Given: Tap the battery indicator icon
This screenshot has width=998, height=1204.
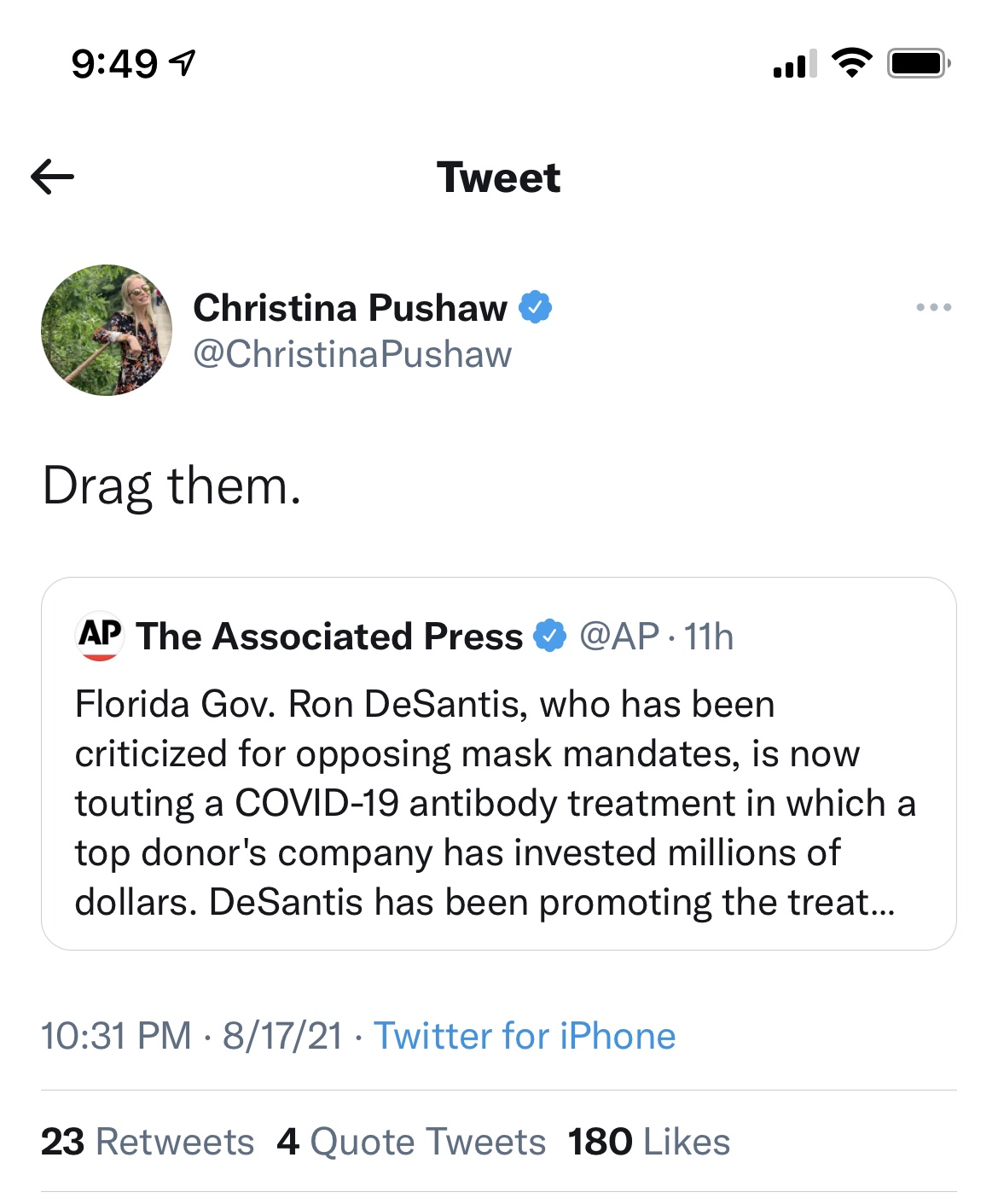Looking at the screenshot, I should (918, 63).
